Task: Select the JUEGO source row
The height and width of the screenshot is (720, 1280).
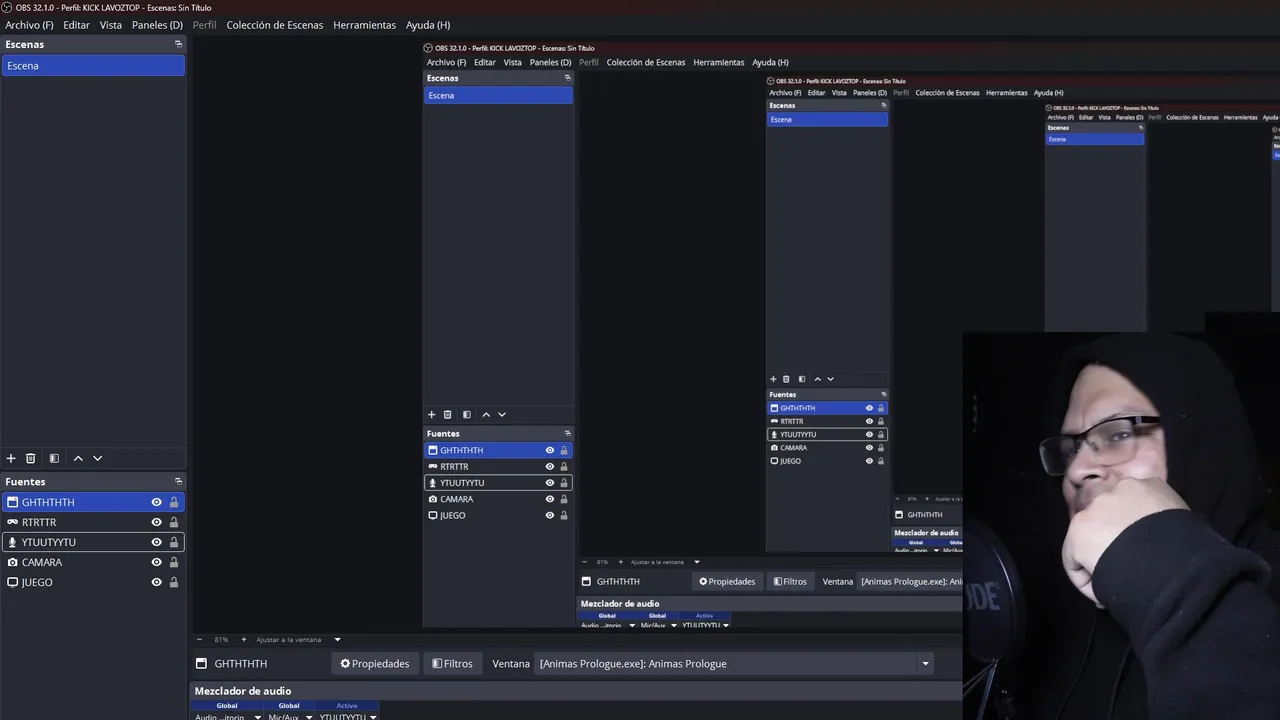Action: click(93, 582)
